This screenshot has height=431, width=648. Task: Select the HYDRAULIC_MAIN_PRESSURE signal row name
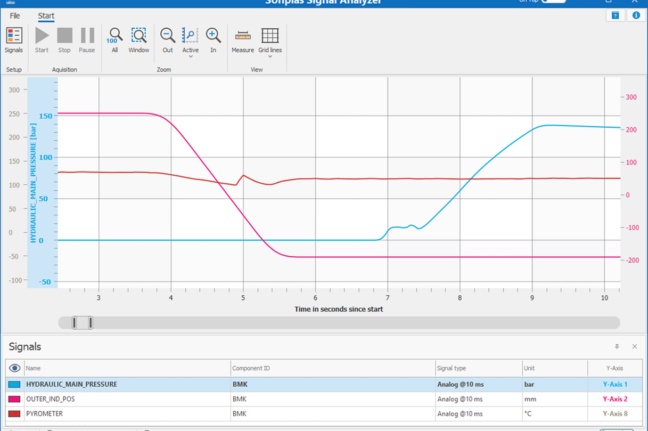pos(71,384)
